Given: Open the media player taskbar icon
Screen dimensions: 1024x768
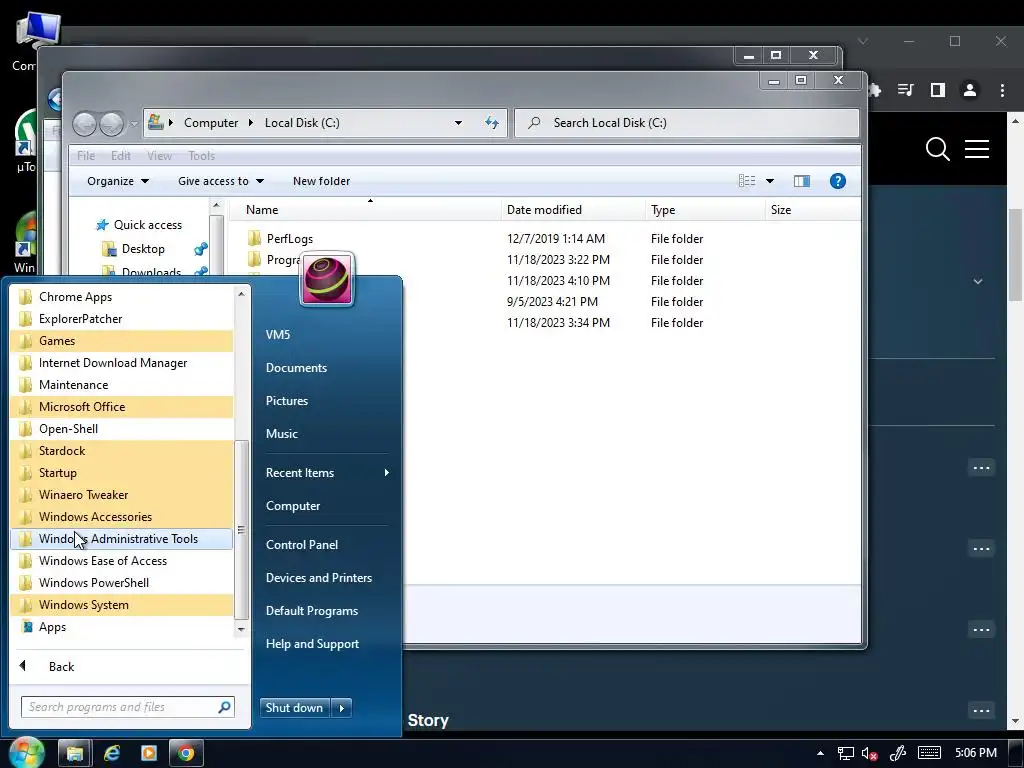Looking at the screenshot, I should tap(149, 753).
